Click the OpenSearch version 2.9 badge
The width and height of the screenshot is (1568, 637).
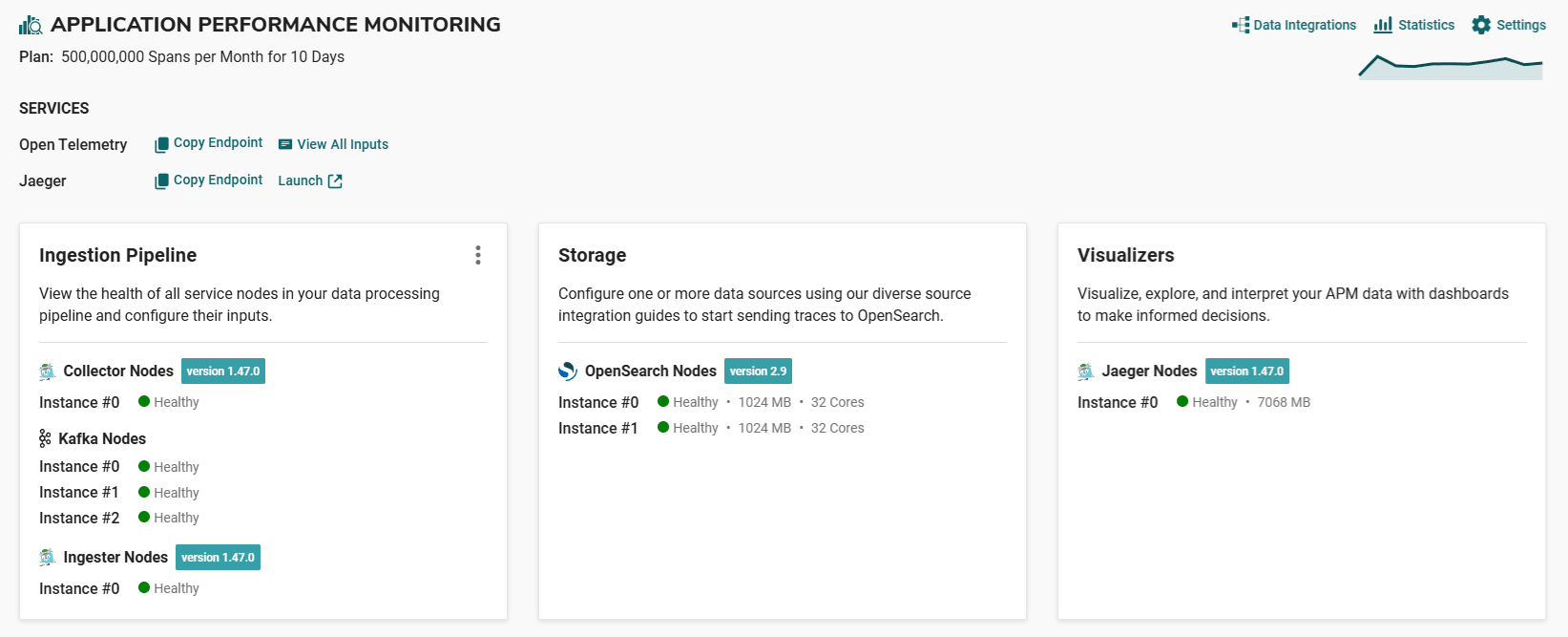click(x=758, y=372)
